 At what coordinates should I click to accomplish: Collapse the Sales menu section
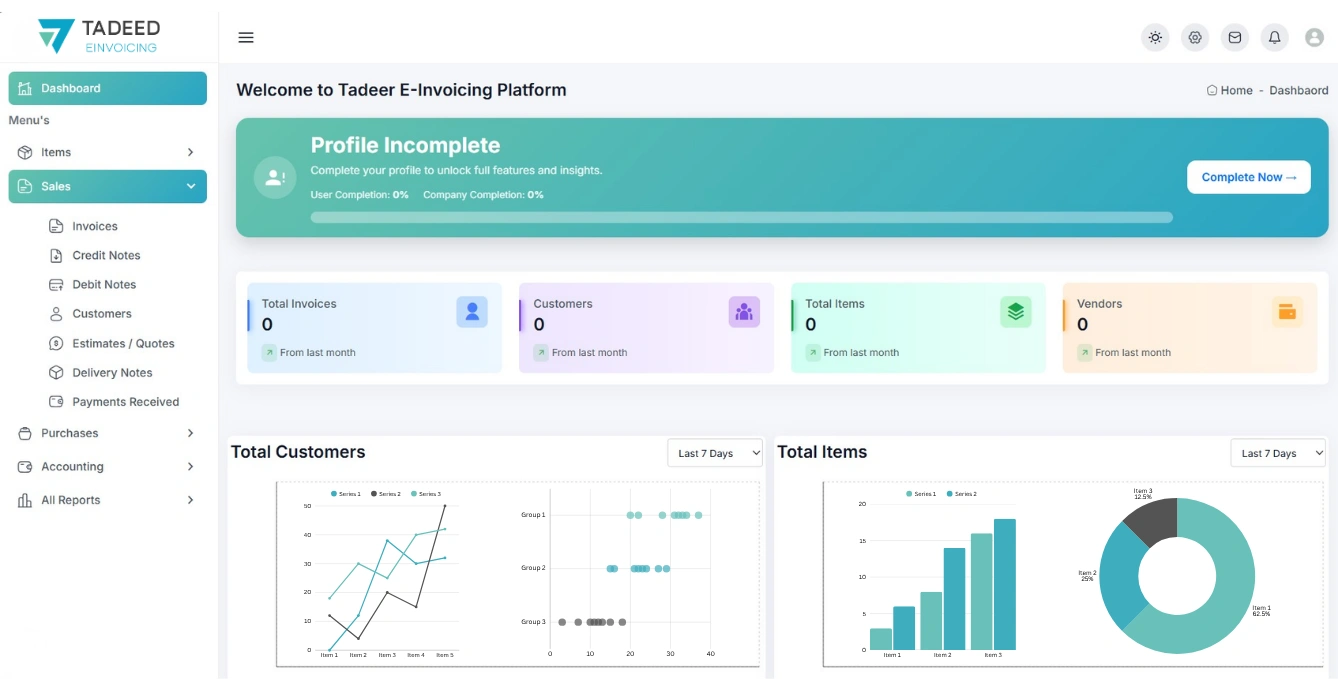[107, 186]
